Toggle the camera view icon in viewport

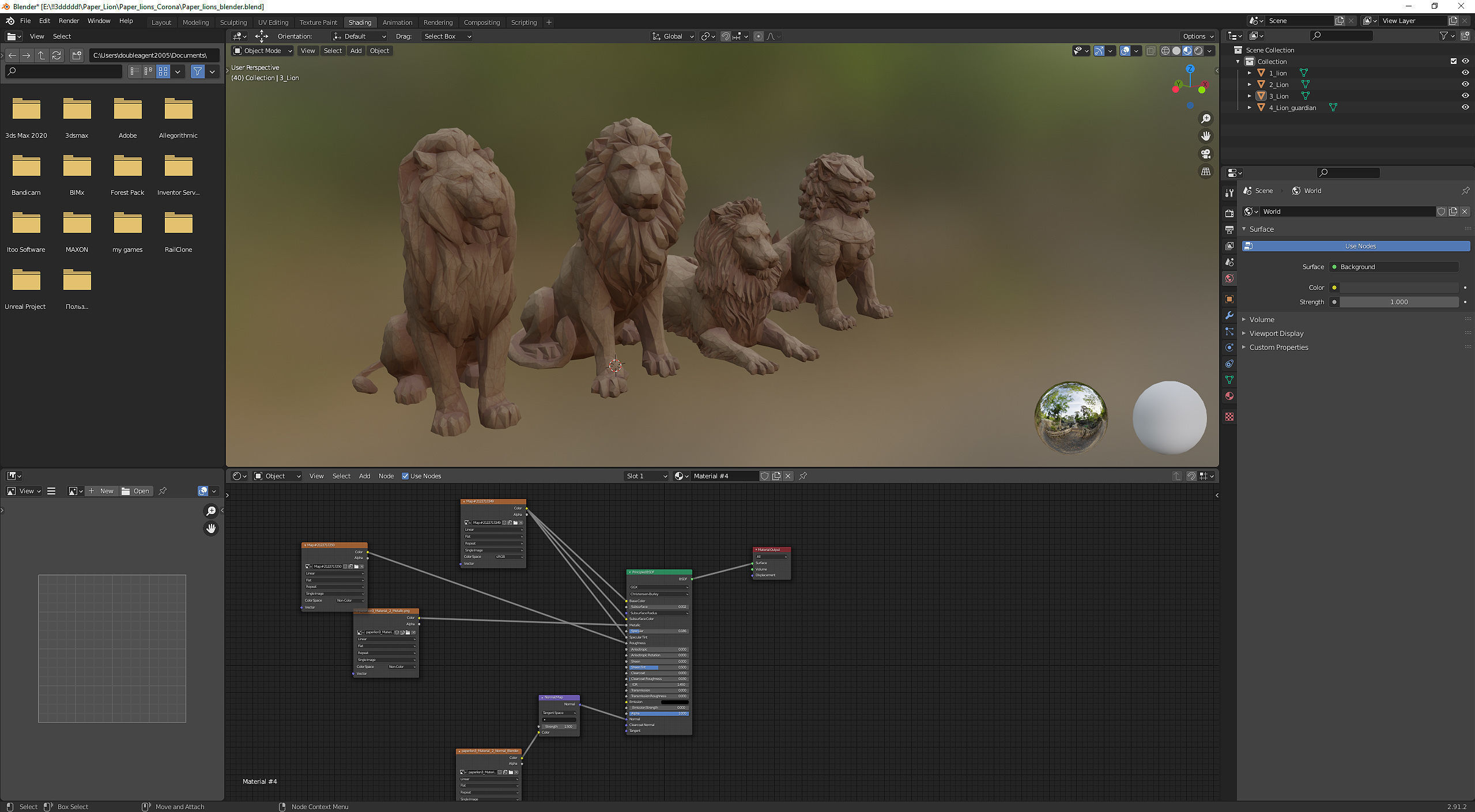coord(1205,154)
